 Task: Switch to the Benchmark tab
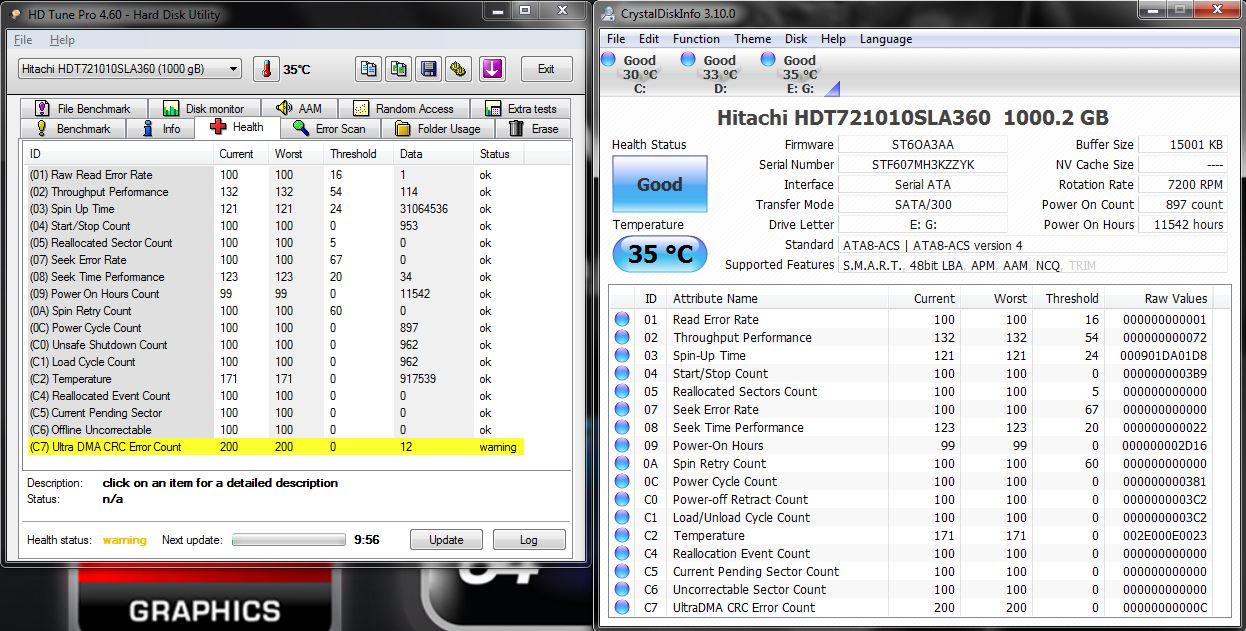click(x=74, y=129)
